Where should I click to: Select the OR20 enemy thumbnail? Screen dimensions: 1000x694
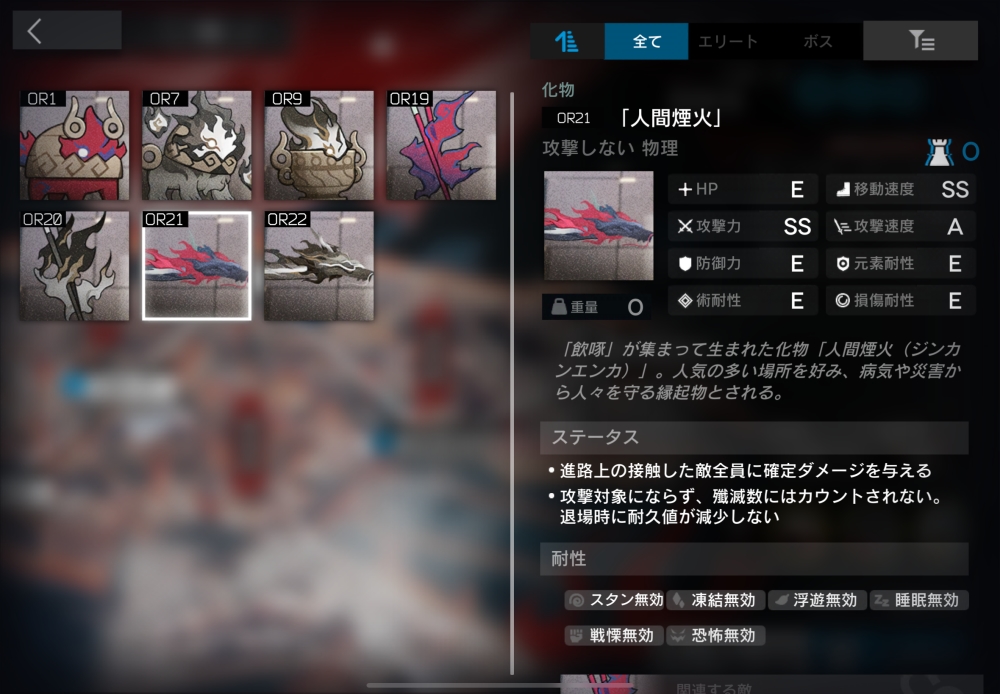75,266
